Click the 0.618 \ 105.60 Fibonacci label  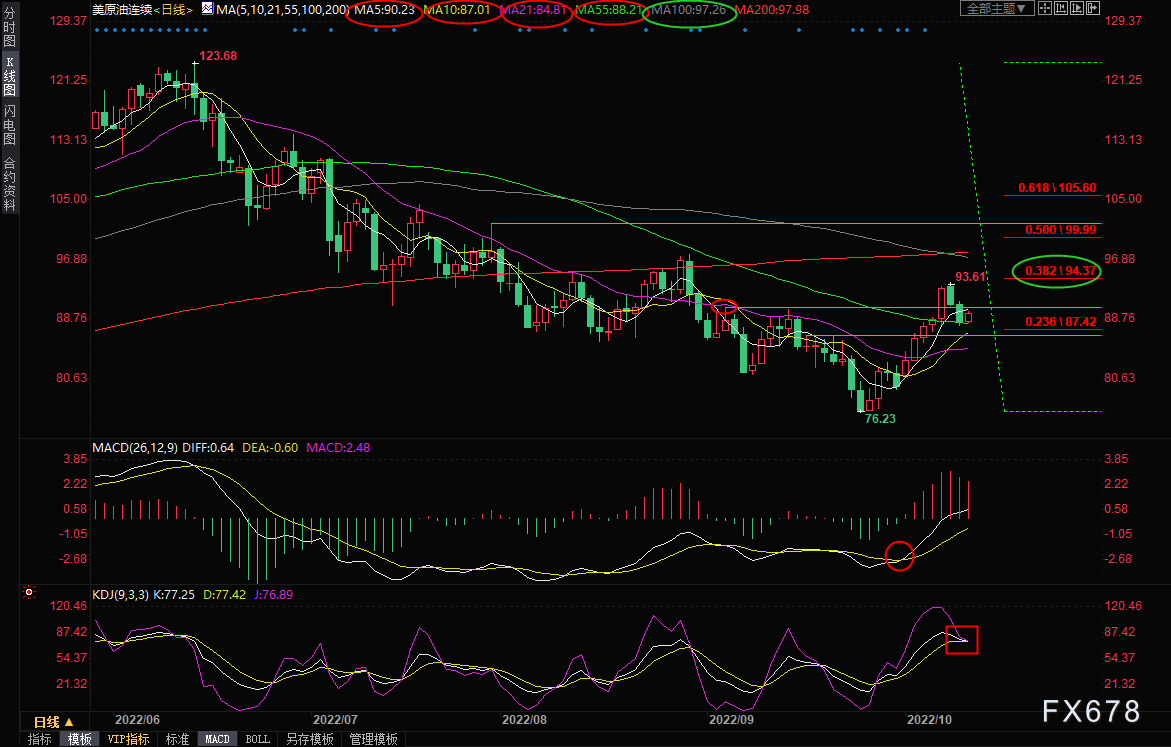point(1057,187)
